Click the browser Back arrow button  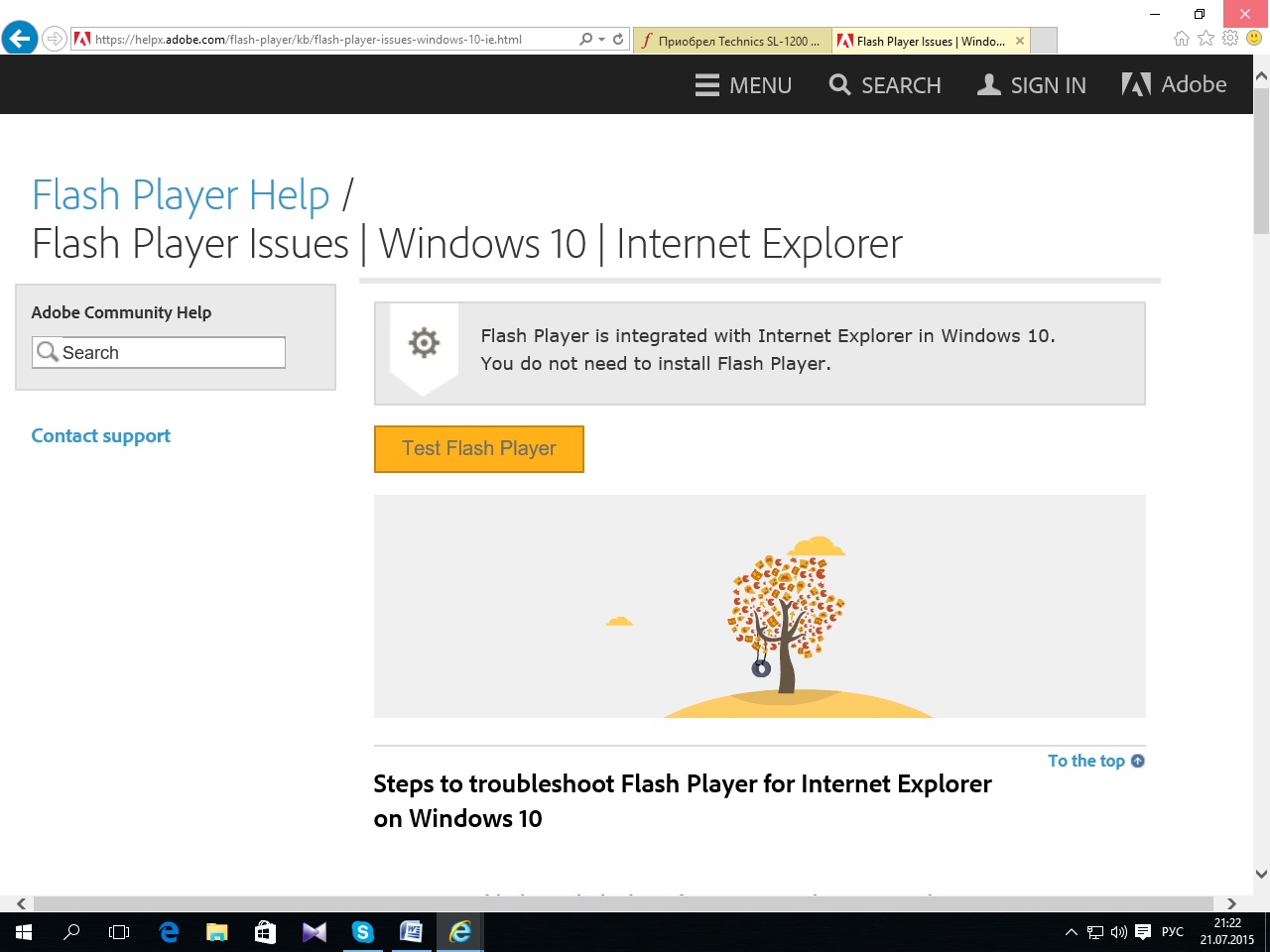point(20,39)
